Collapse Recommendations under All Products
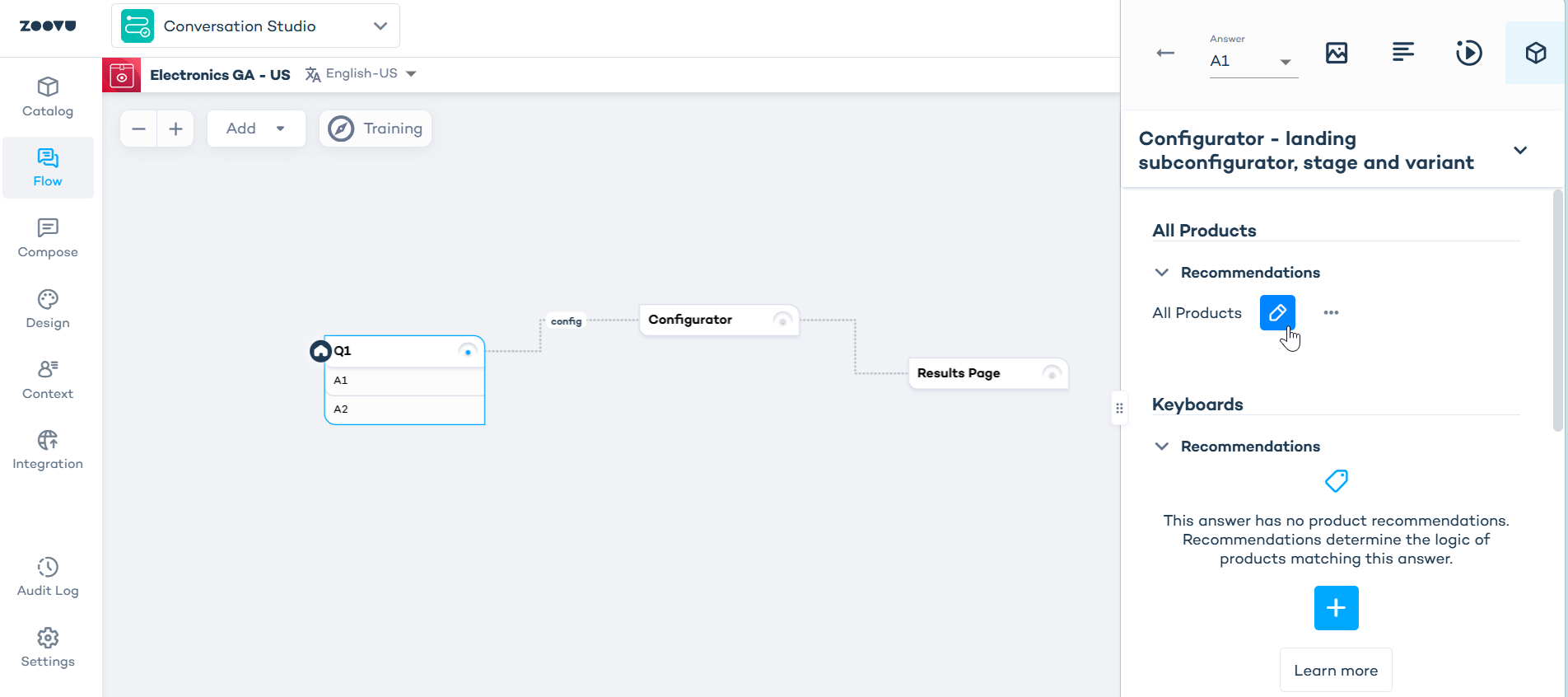Viewport: 1568px width, 697px height. tap(1162, 273)
